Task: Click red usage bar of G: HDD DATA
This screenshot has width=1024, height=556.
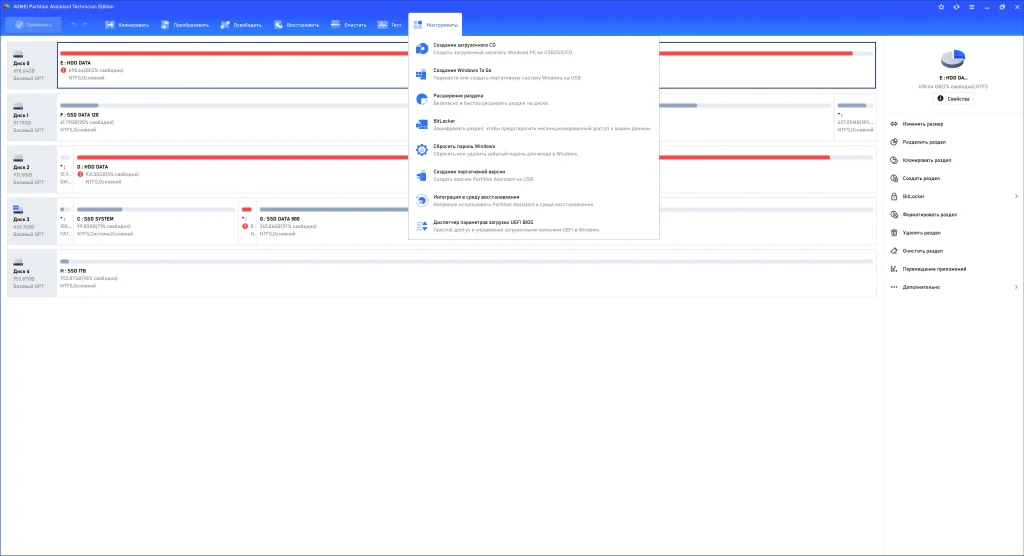Action: click(x=453, y=157)
